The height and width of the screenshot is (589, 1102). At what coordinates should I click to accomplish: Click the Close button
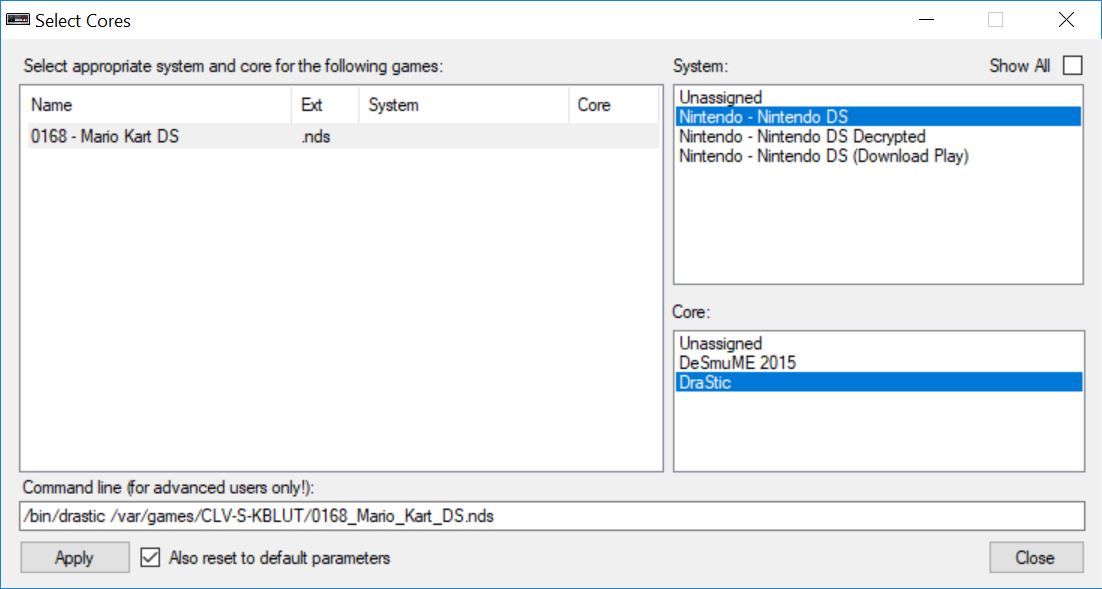(1036, 557)
